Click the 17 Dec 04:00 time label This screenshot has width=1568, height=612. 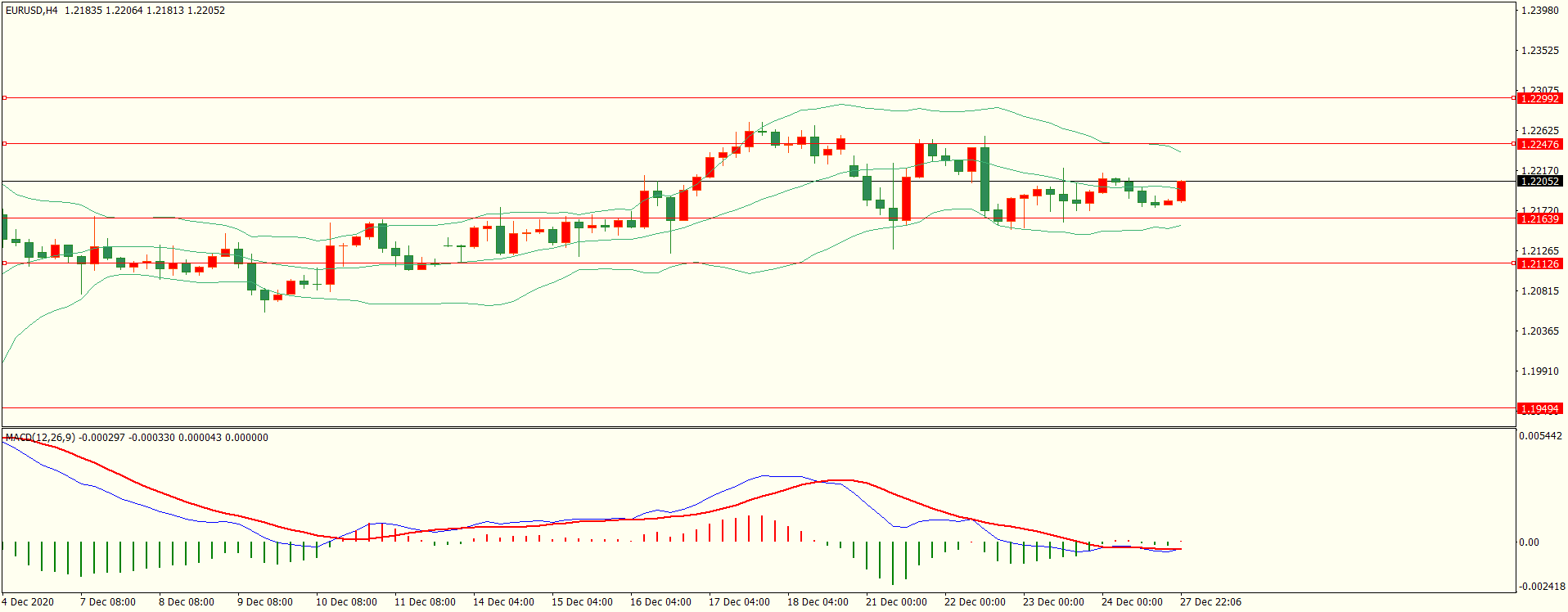coord(739,602)
